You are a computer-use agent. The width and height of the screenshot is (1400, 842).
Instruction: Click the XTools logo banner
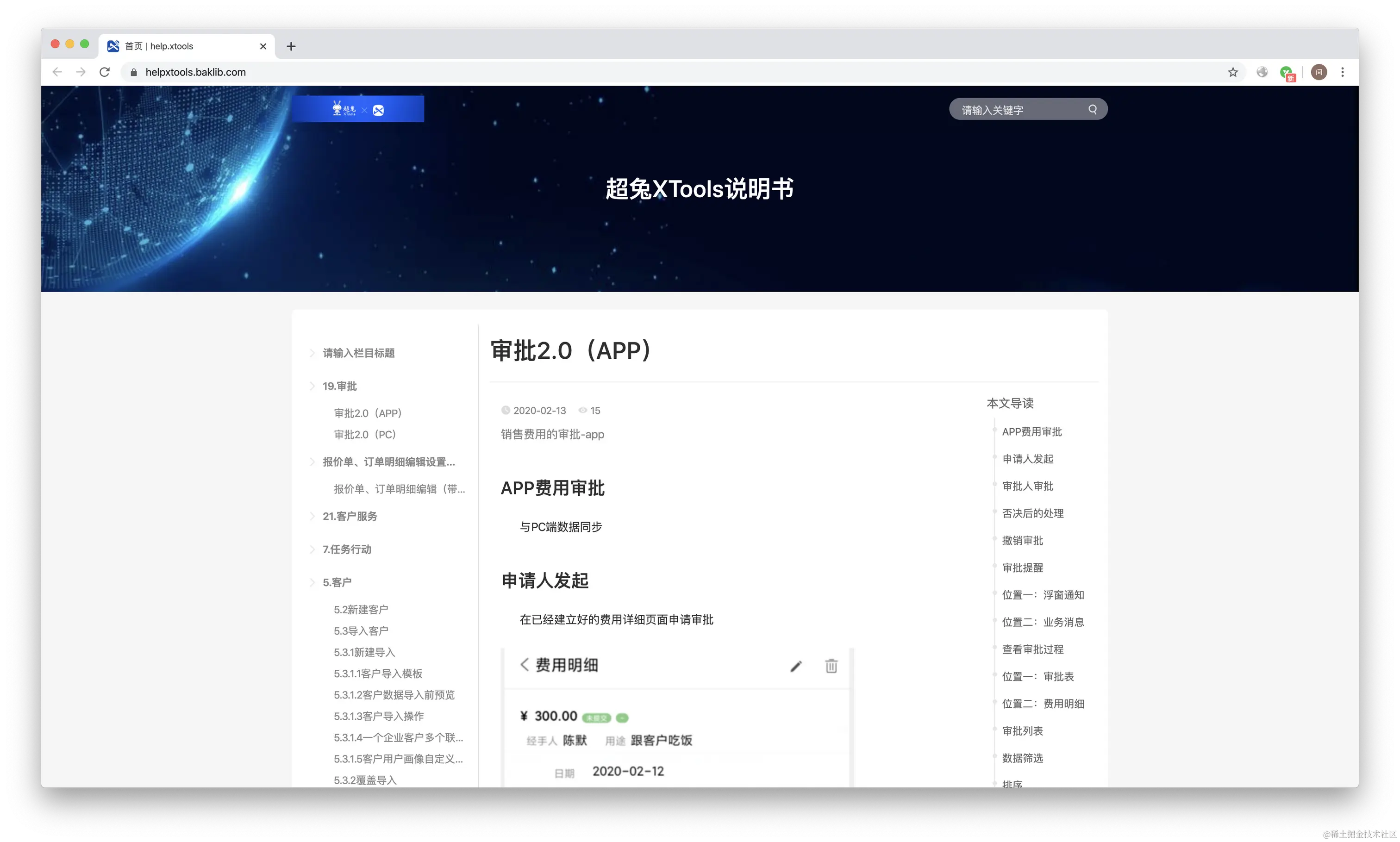coord(358,109)
